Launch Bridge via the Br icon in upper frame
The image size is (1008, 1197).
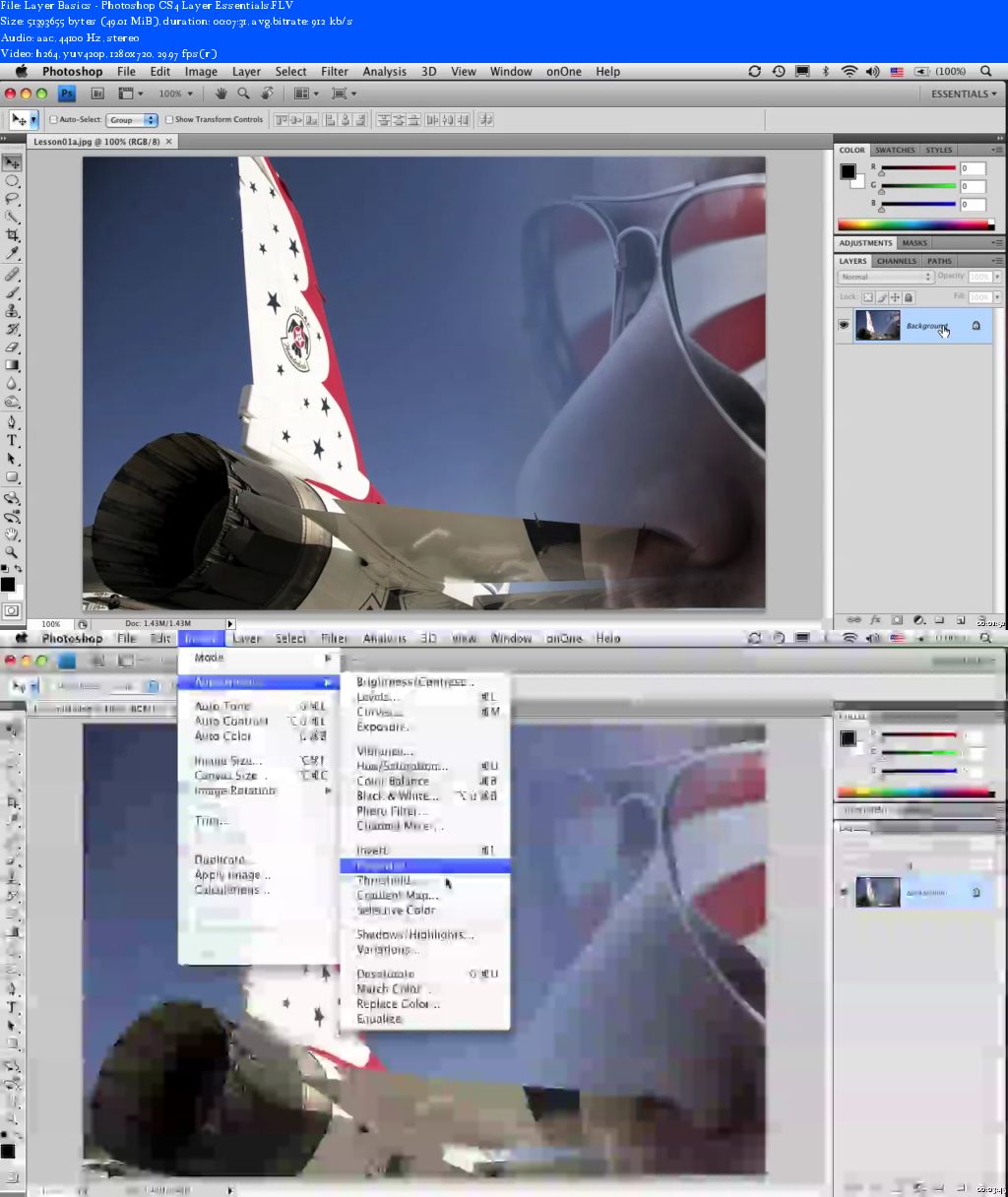point(97,94)
